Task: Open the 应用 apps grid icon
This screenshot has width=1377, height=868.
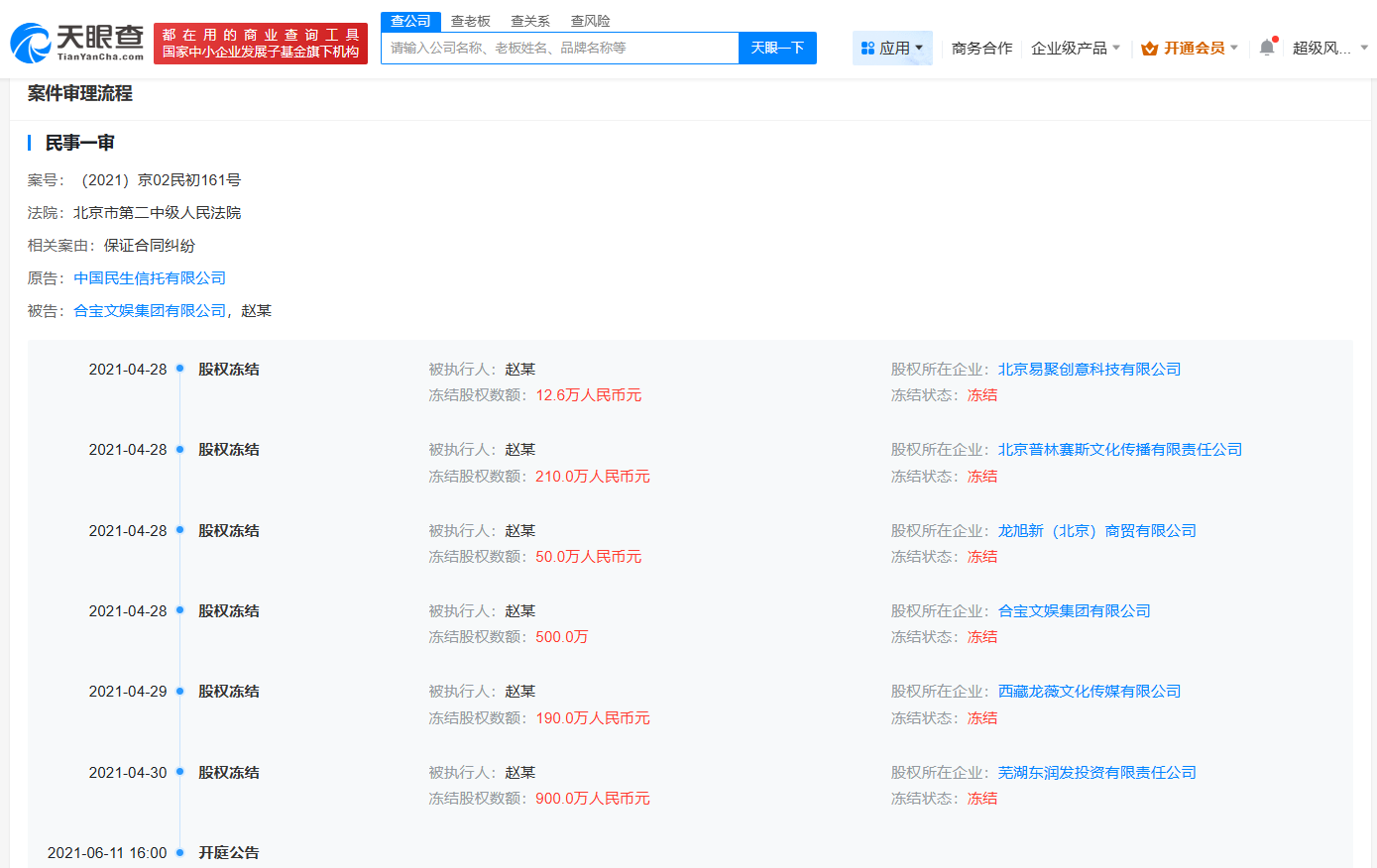Action: tap(866, 48)
